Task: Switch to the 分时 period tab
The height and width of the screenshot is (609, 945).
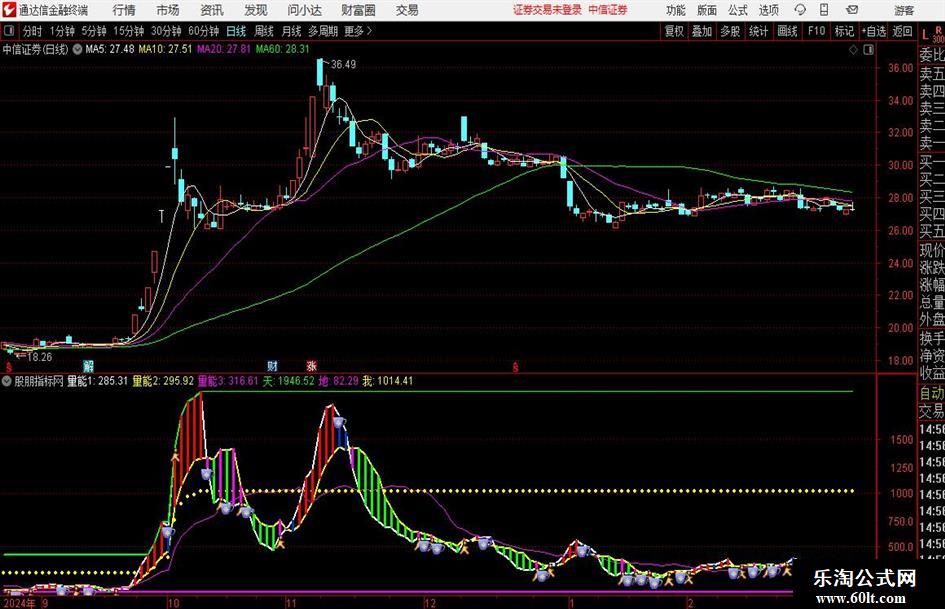Action: pyautogui.click(x=33, y=31)
